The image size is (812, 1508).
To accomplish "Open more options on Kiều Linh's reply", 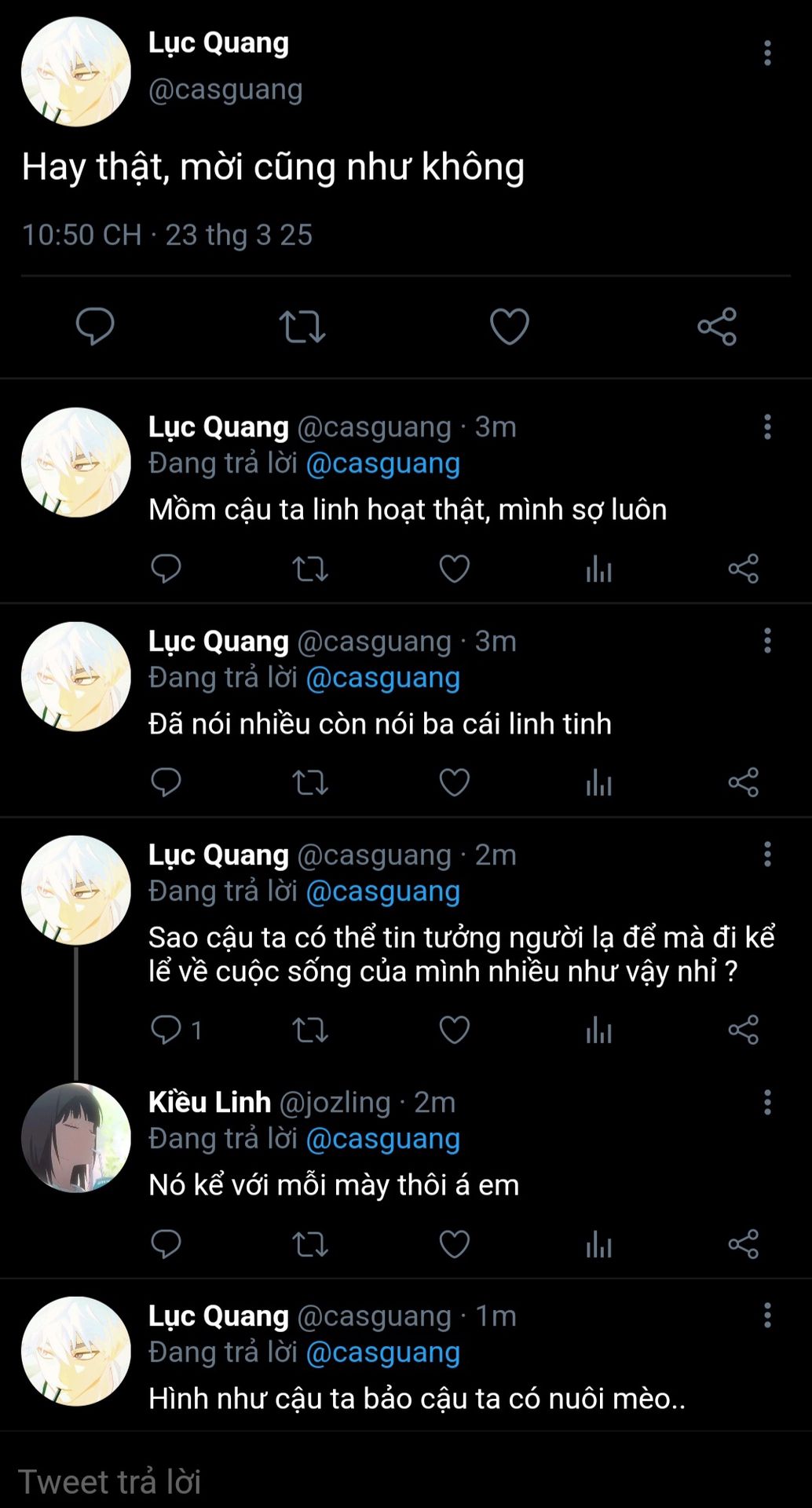I will click(x=767, y=1102).
